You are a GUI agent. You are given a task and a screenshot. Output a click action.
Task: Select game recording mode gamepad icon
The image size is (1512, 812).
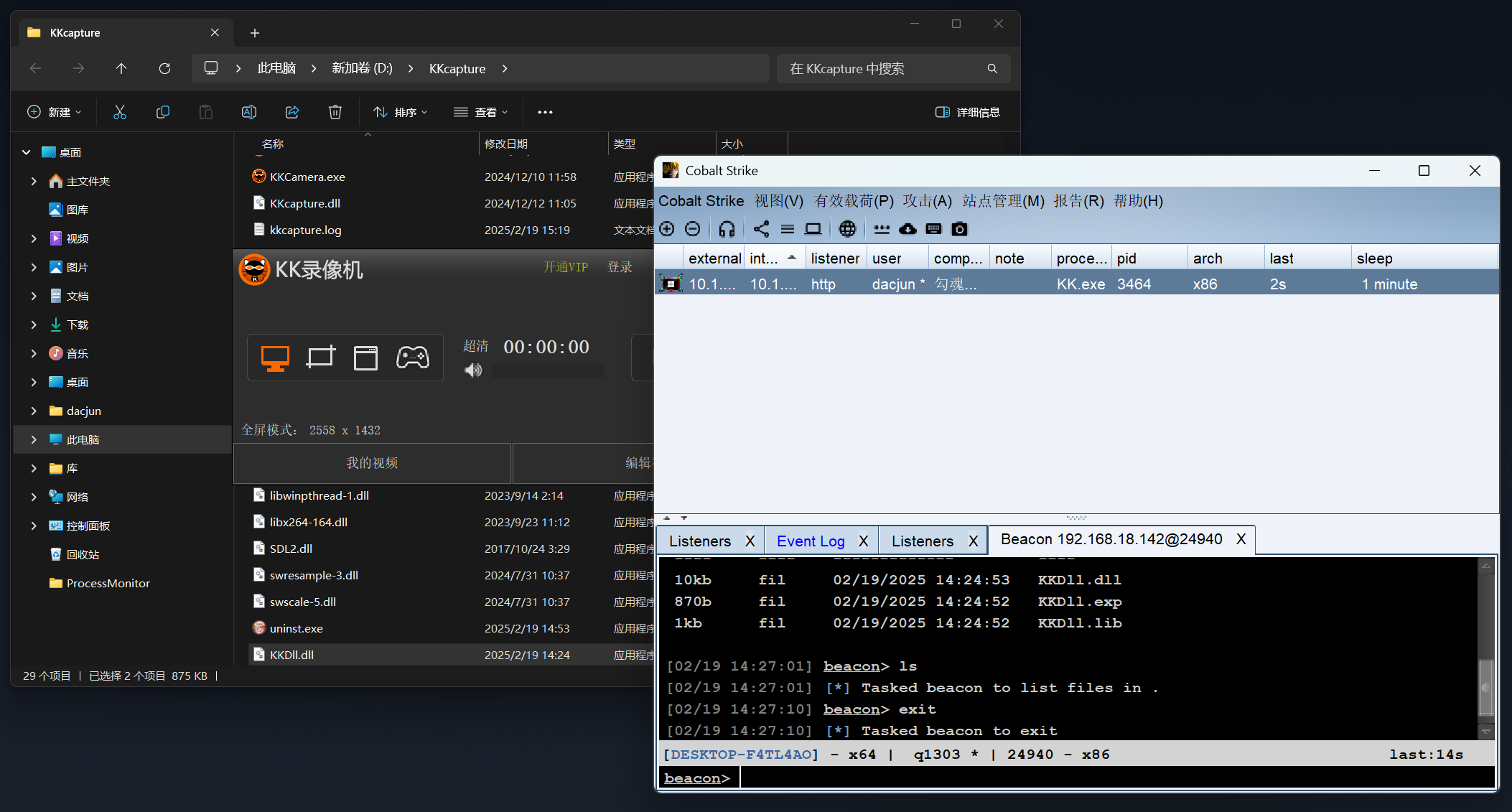click(x=413, y=358)
